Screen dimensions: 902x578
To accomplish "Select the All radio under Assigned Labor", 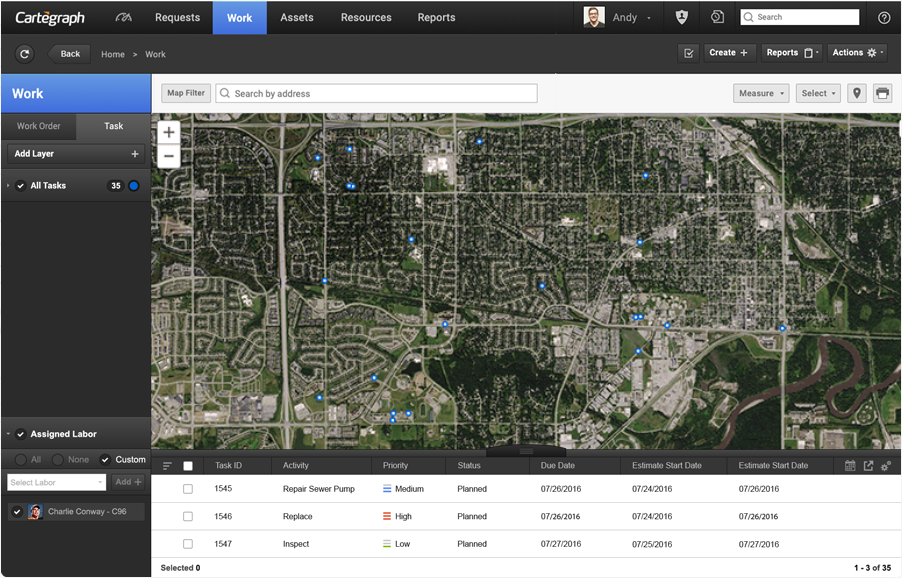I will [23, 459].
